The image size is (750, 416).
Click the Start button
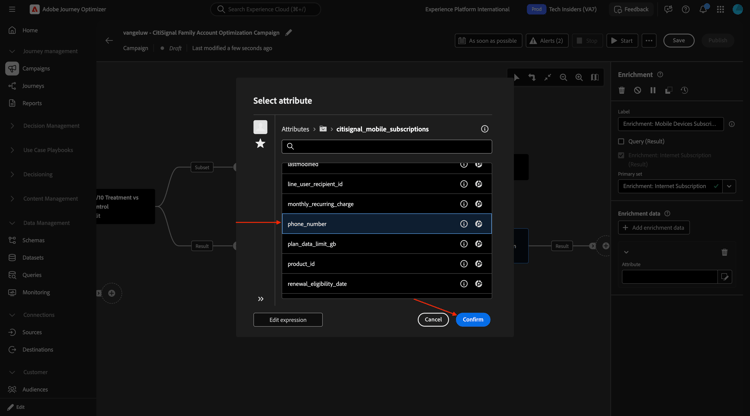622,41
